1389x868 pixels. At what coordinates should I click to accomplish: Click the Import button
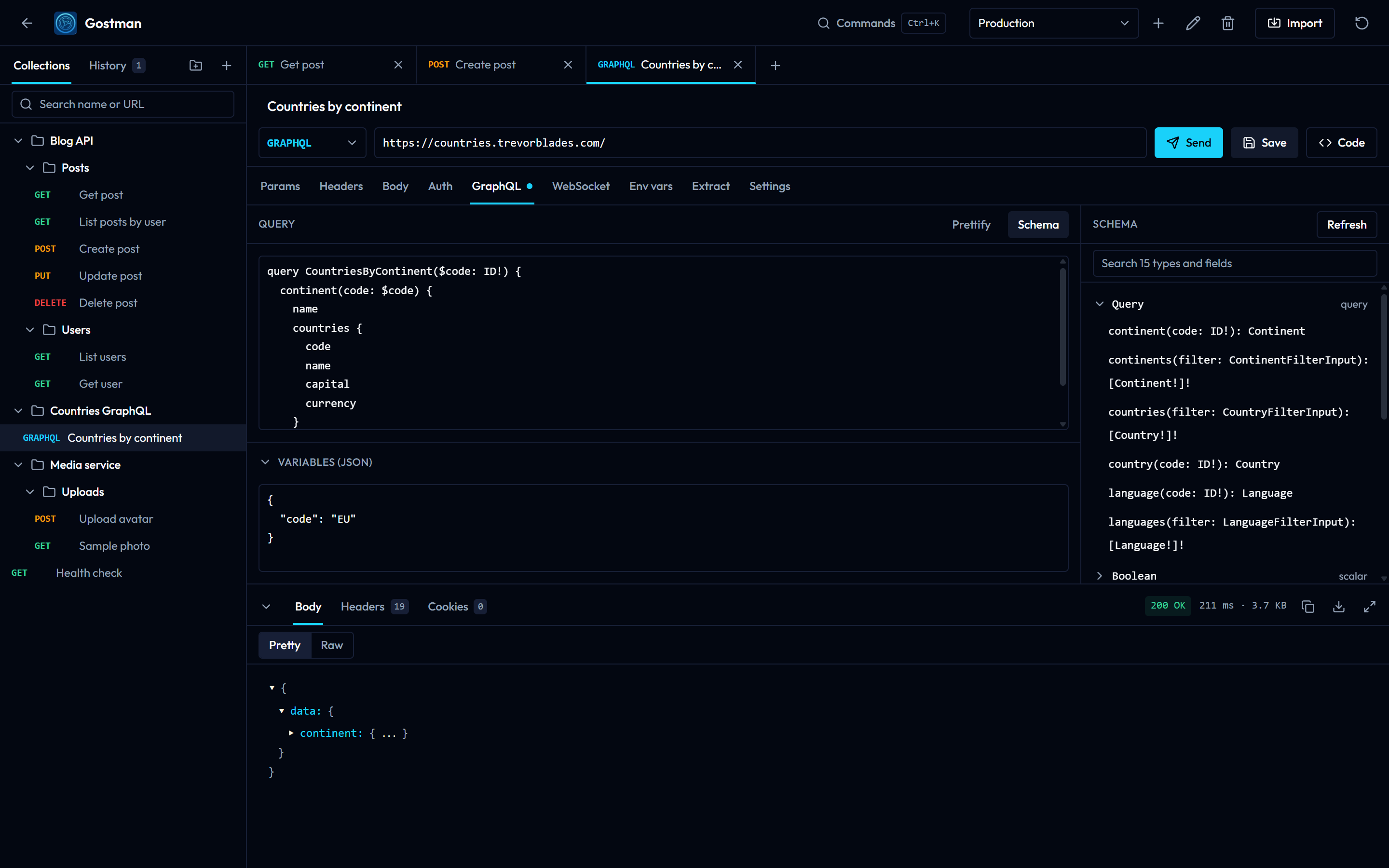tap(1294, 23)
